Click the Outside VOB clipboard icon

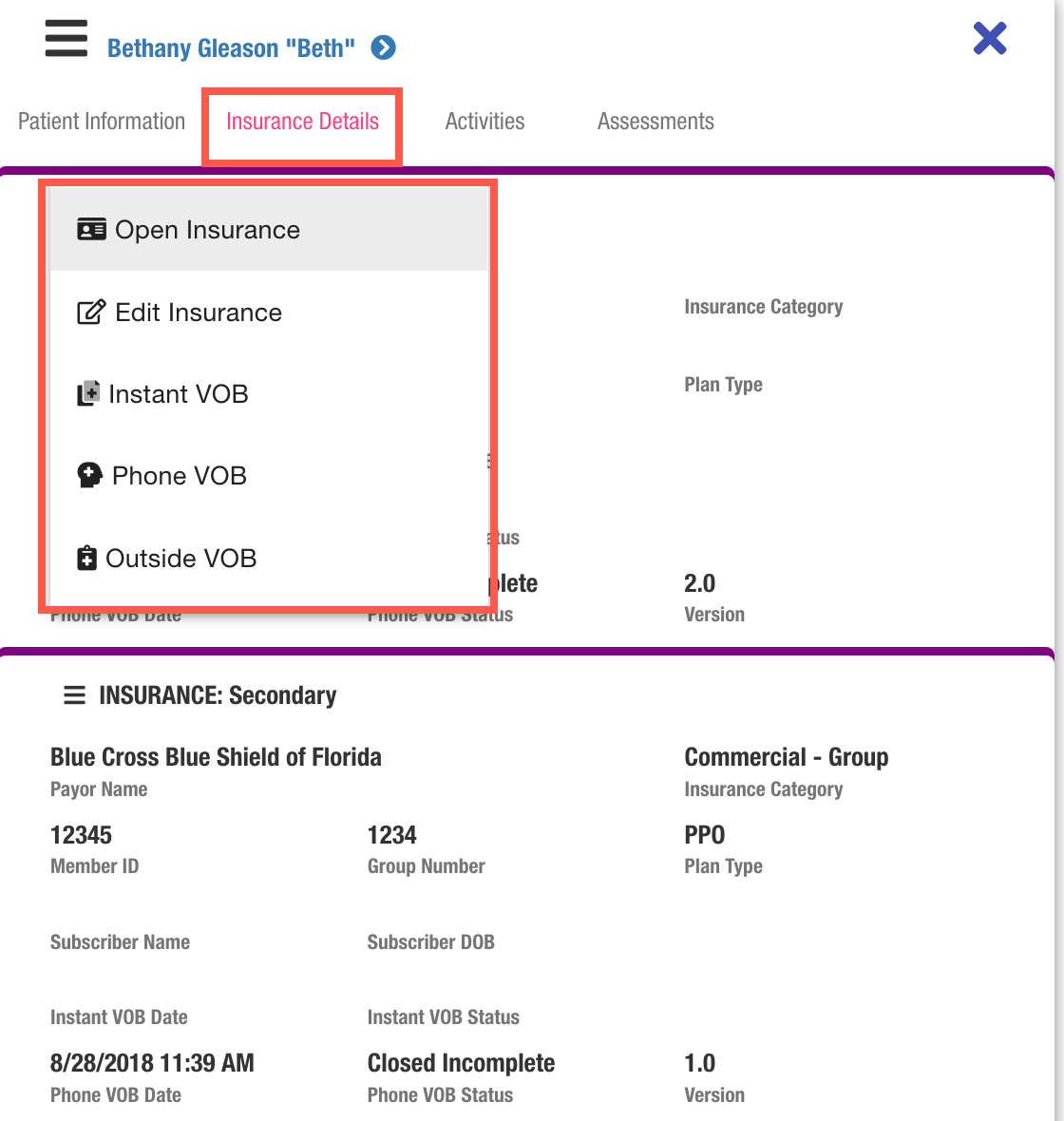pyautogui.click(x=86, y=559)
